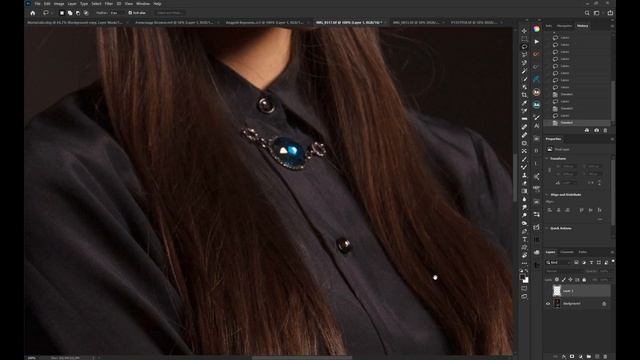Open the layer Fill dropdown
The image size is (640, 360).
pos(604,280)
